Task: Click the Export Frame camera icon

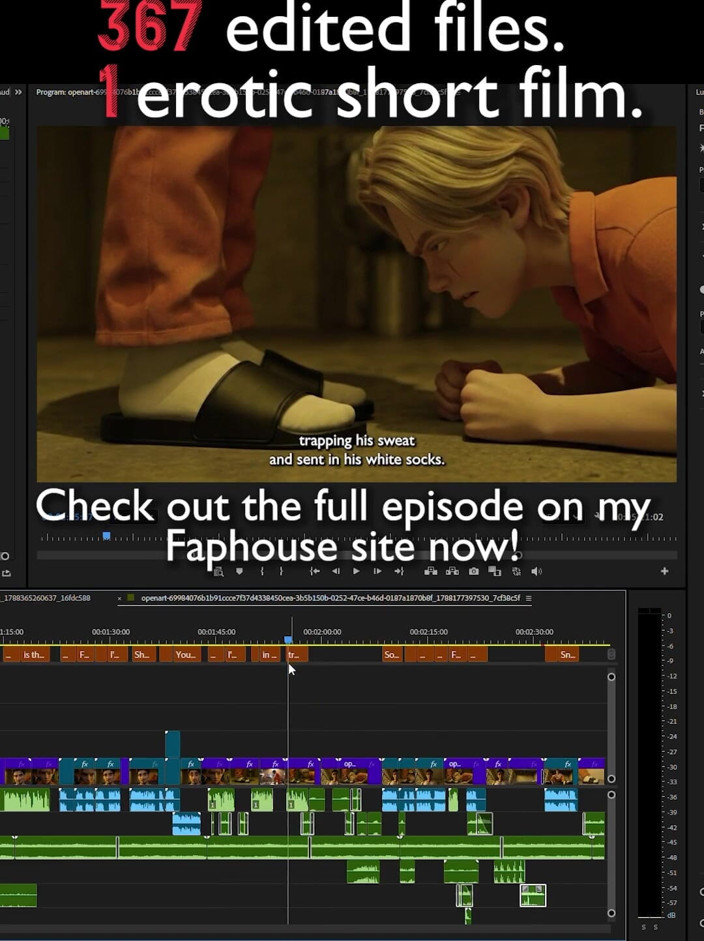Action: click(x=474, y=571)
